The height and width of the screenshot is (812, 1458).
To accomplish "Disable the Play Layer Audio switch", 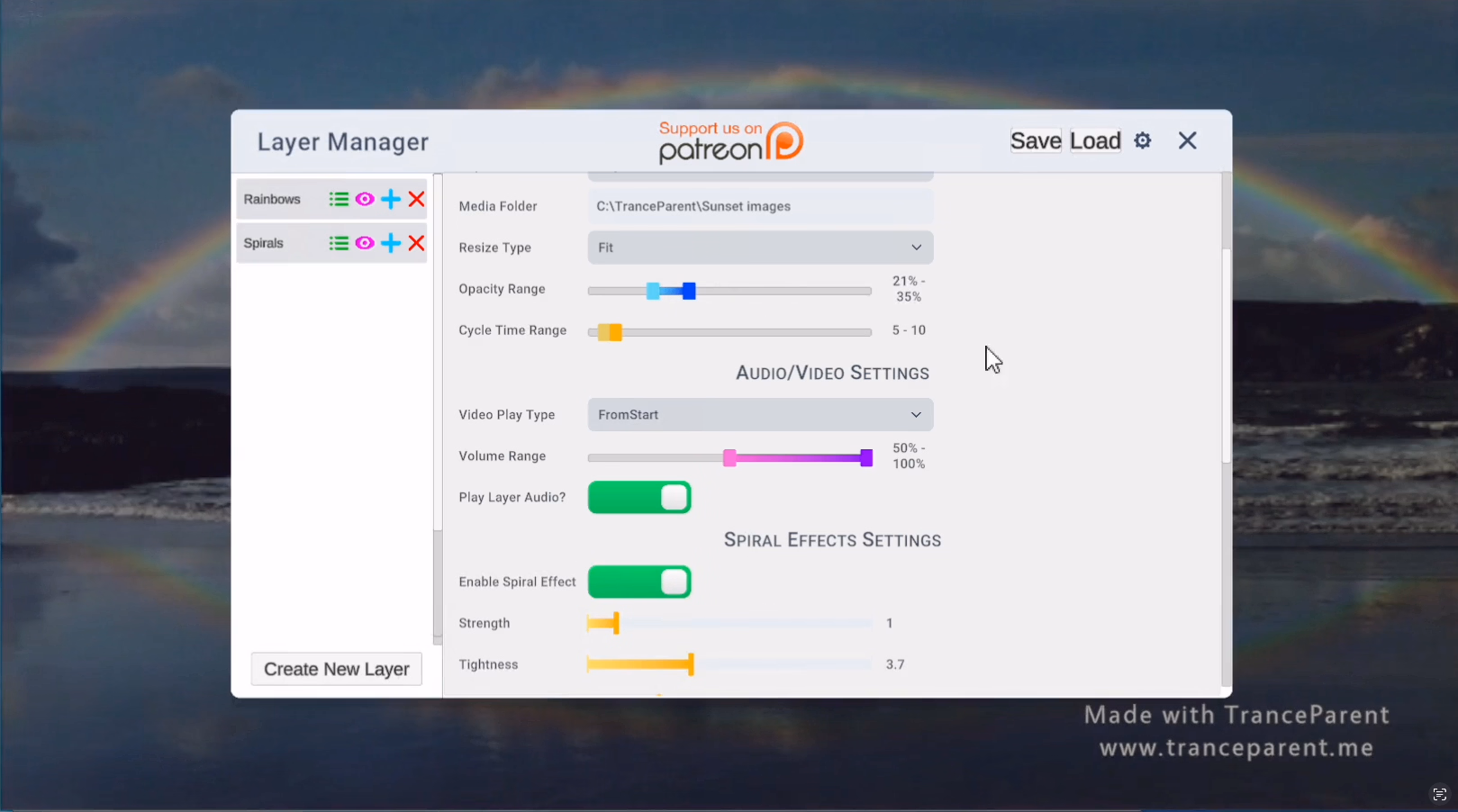I will click(x=639, y=498).
